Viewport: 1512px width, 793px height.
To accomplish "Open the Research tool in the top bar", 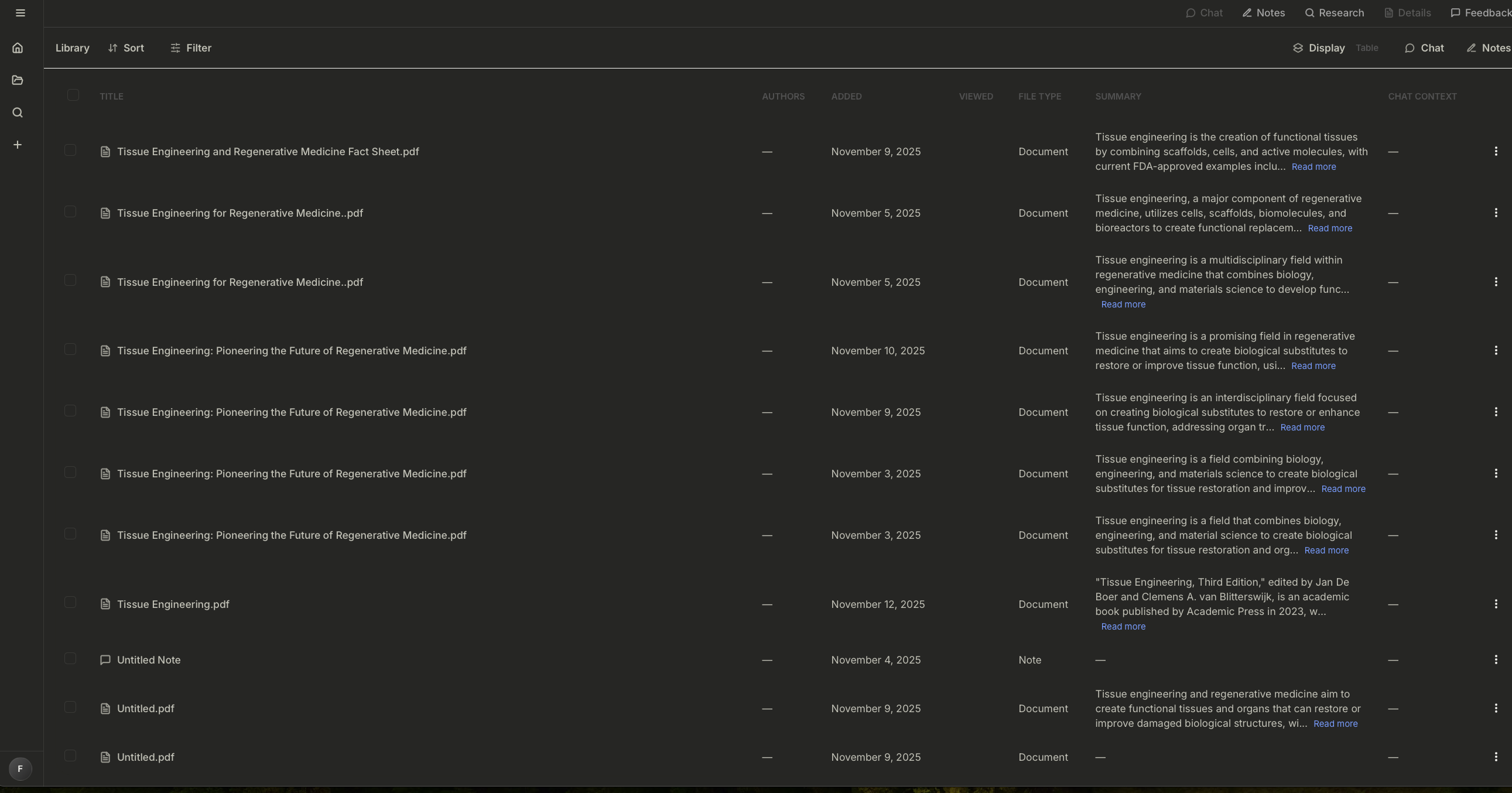I will pyautogui.click(x=1335, y=12).
